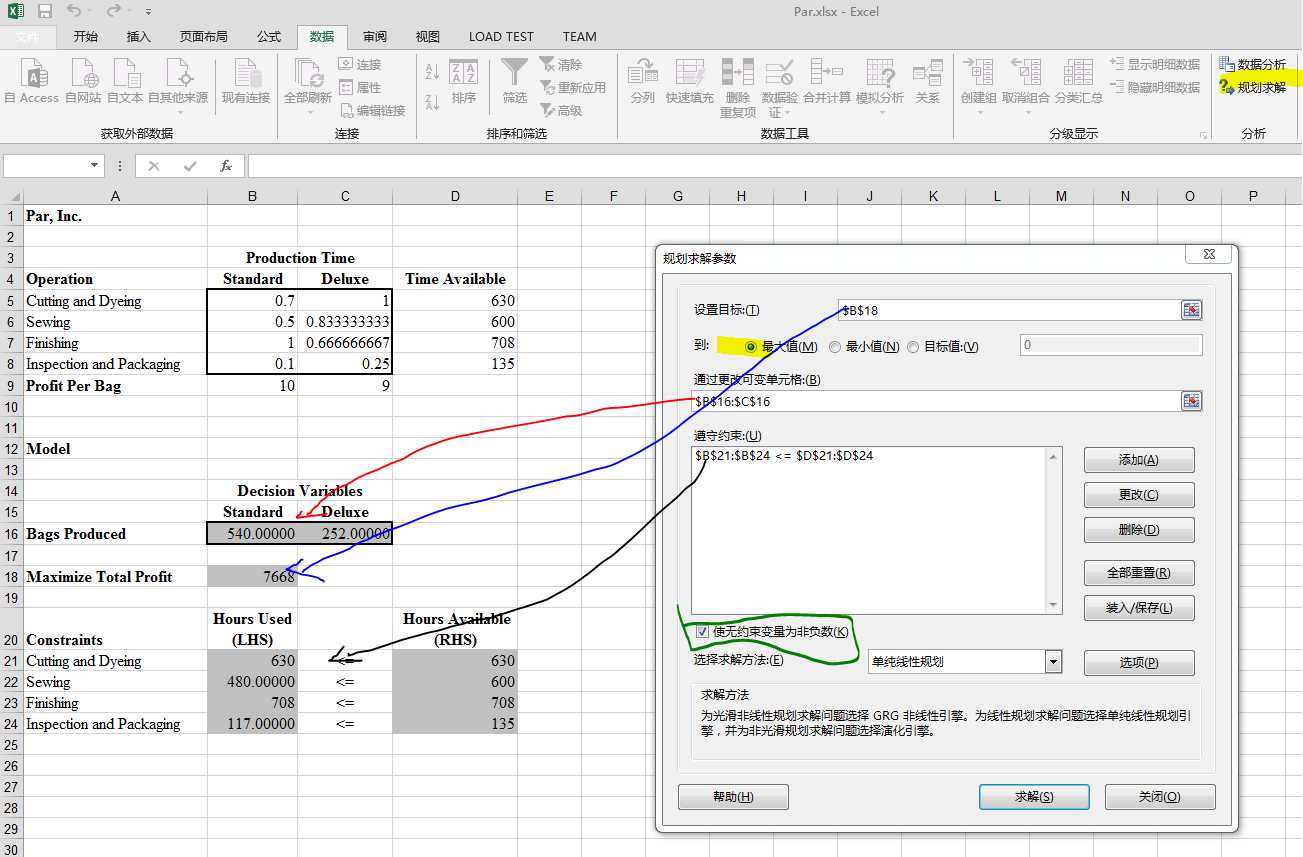This screenshot has height=857, width=1303.
Task: Switch to the Page Layout (页面布局) tab
Action: tap(204, 37)
